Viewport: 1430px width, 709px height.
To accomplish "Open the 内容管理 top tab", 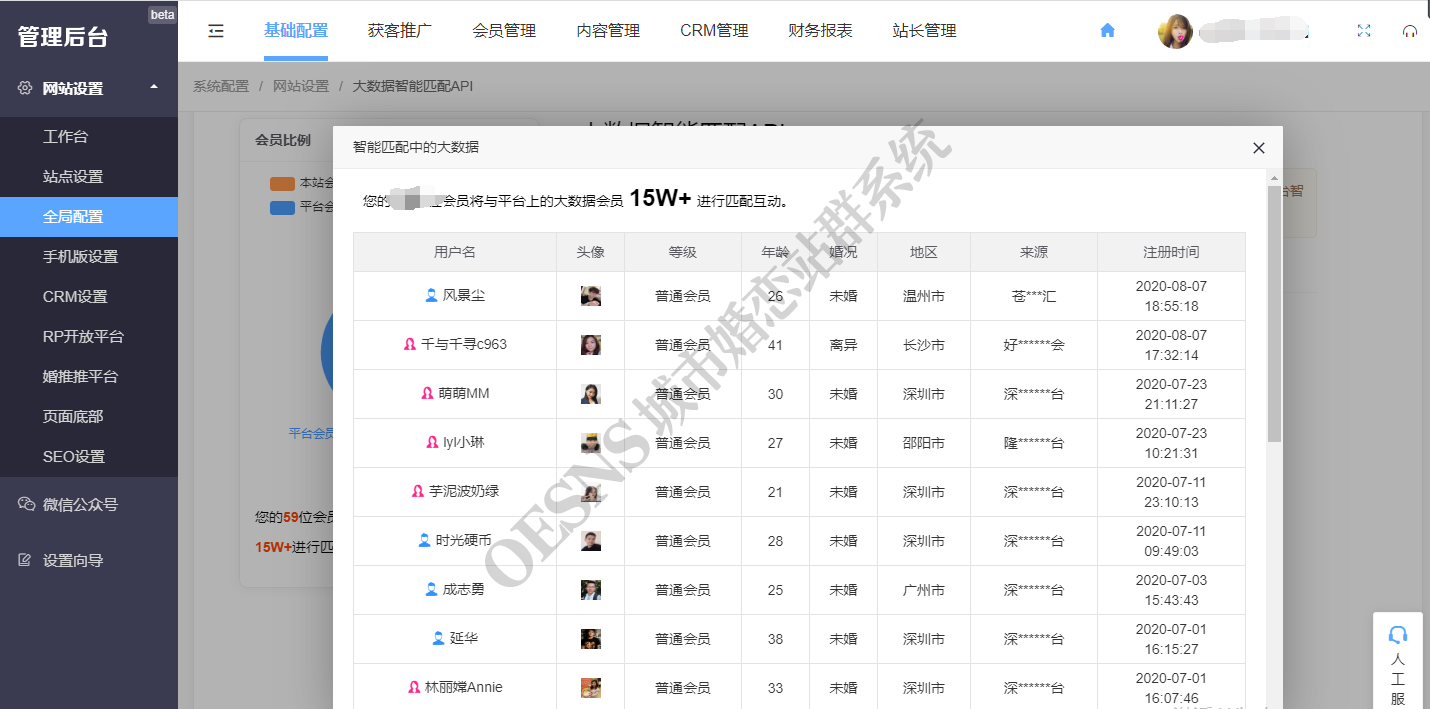I will (608, 31).
